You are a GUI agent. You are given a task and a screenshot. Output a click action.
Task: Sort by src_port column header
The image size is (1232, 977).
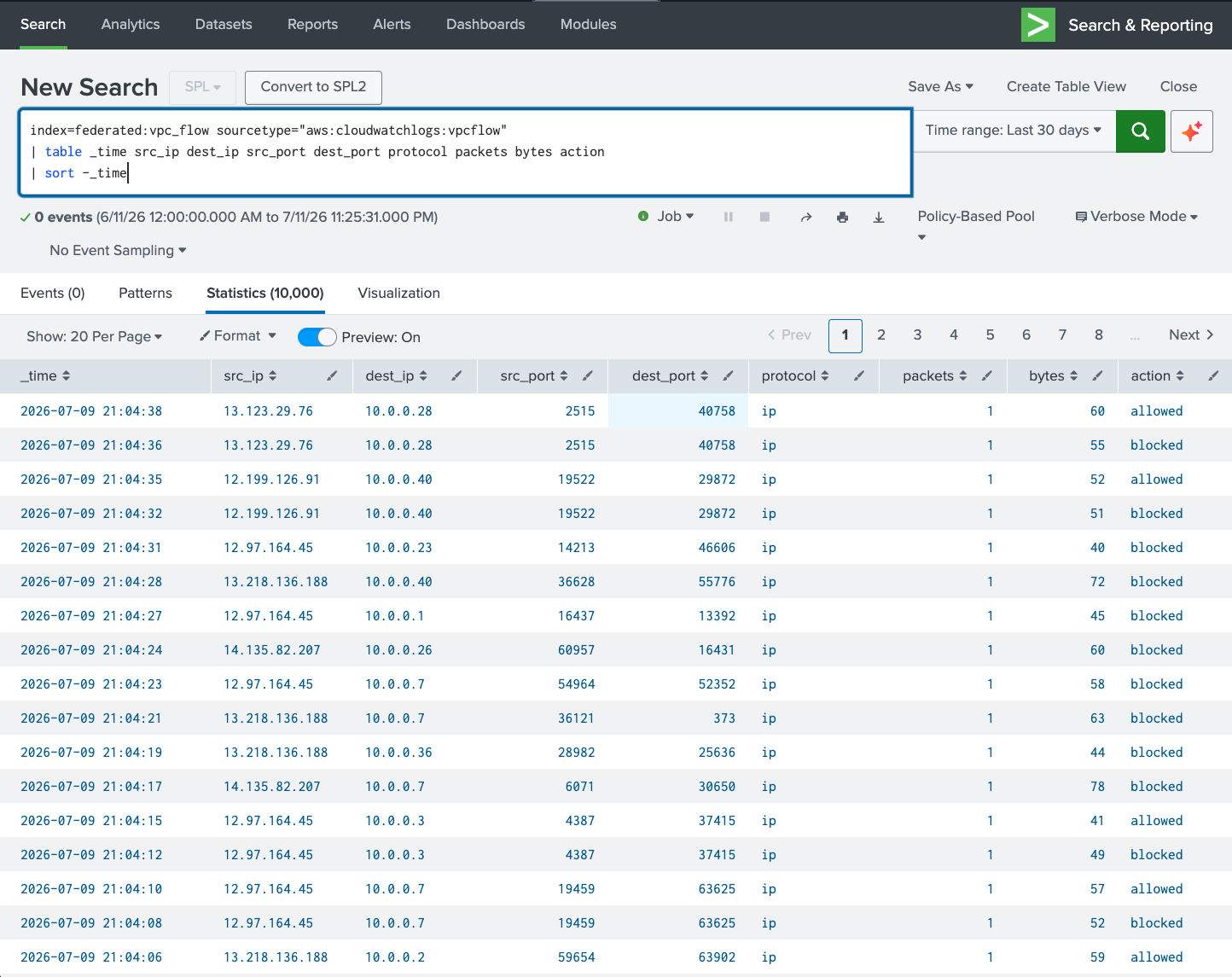(x=534, y=375)
